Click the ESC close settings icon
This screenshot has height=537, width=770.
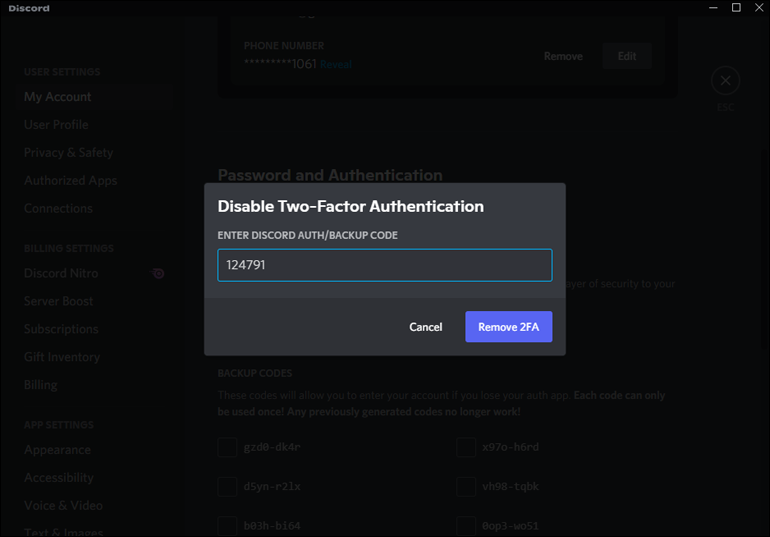(725, 81)
